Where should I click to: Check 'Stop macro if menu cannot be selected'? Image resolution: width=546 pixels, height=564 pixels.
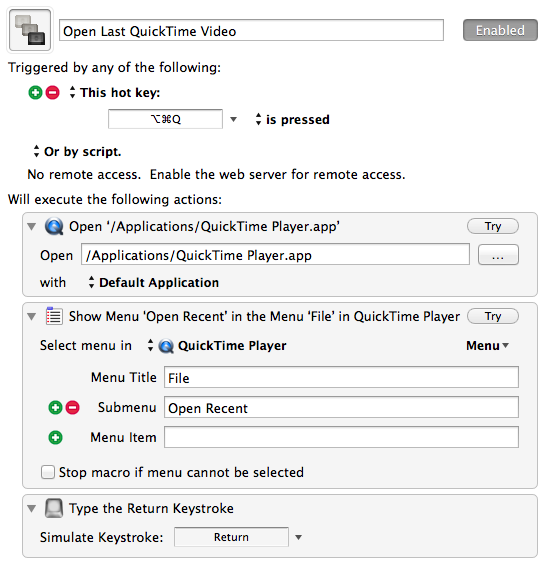tap(48, 472)
